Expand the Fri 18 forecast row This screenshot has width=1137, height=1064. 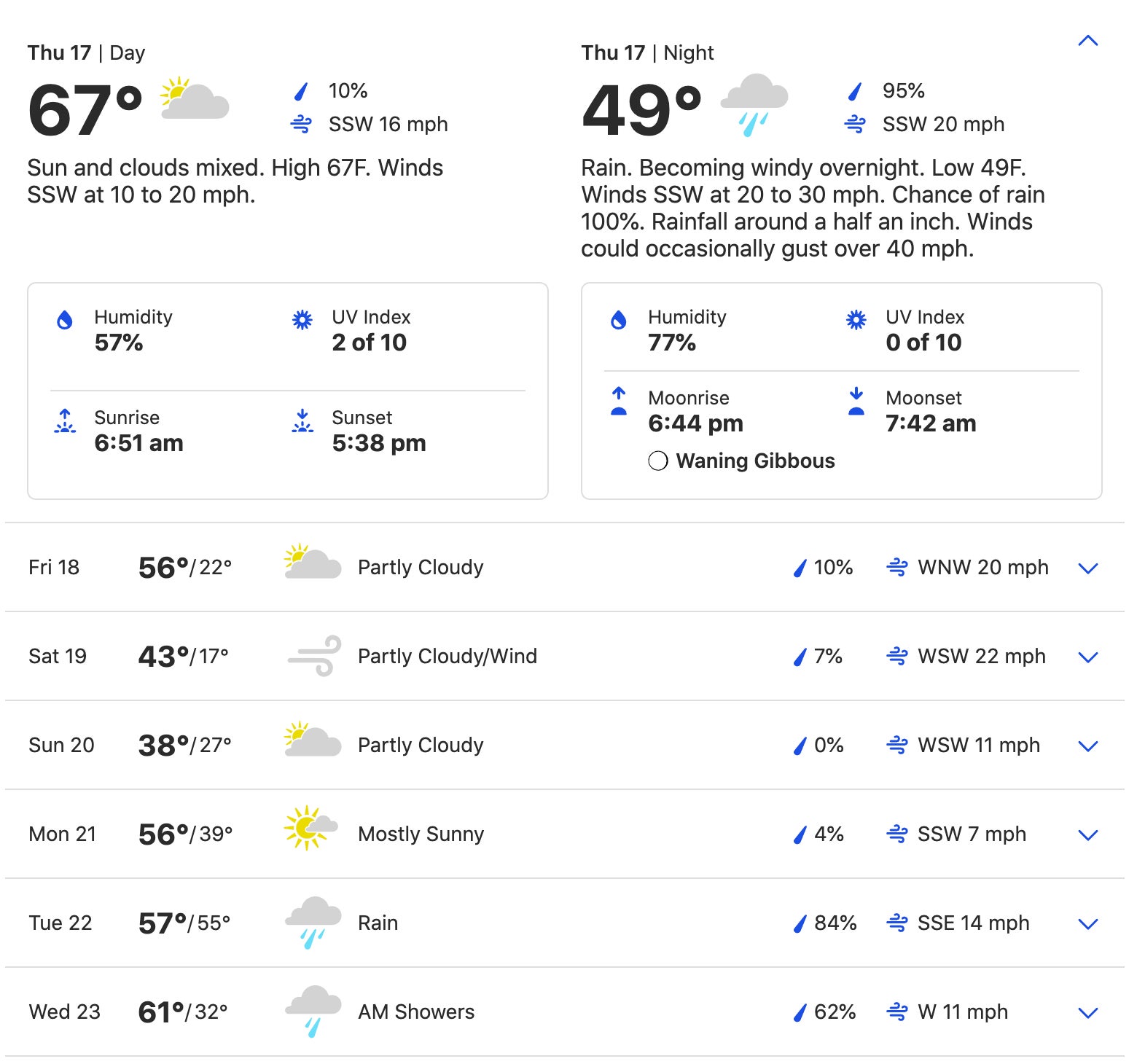point(1087,568)
